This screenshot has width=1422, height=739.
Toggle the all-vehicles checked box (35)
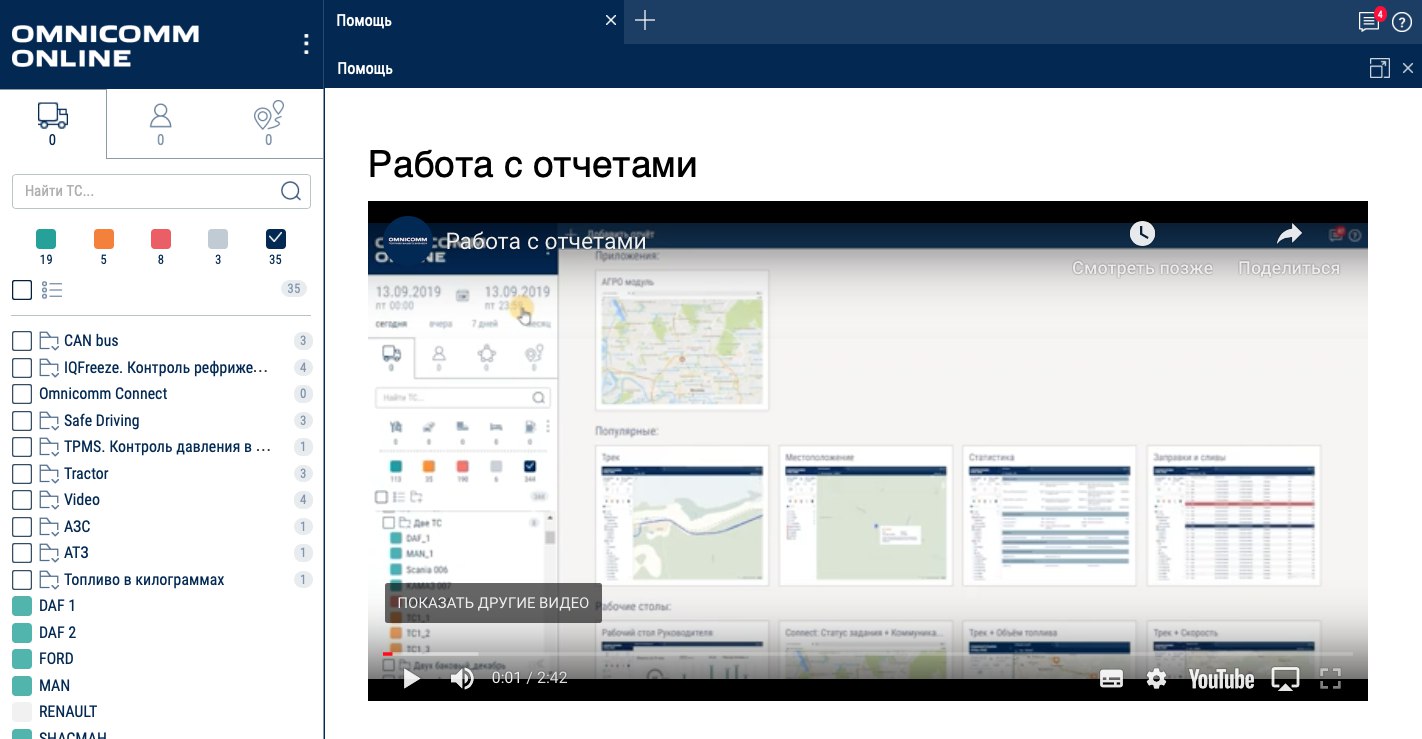(x=276, y=239)
